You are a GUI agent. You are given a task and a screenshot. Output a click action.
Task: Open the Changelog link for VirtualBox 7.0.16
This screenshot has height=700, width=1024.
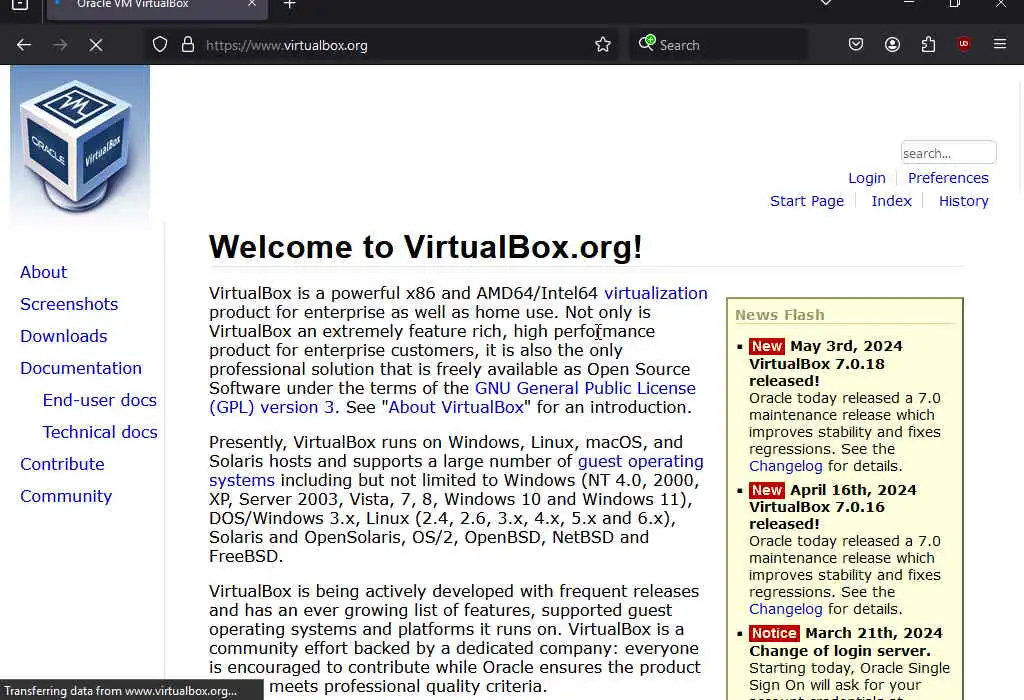786,609
